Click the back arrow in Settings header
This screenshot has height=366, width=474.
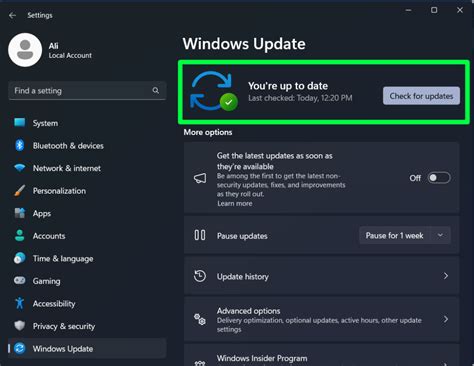[x=13, y=15]
